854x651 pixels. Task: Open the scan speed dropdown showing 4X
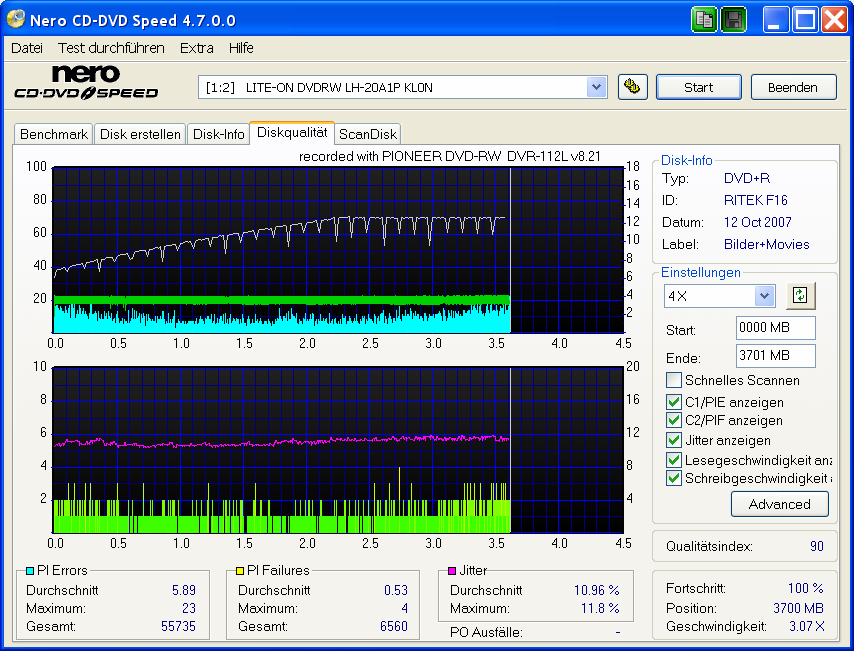tap(766, 295)
